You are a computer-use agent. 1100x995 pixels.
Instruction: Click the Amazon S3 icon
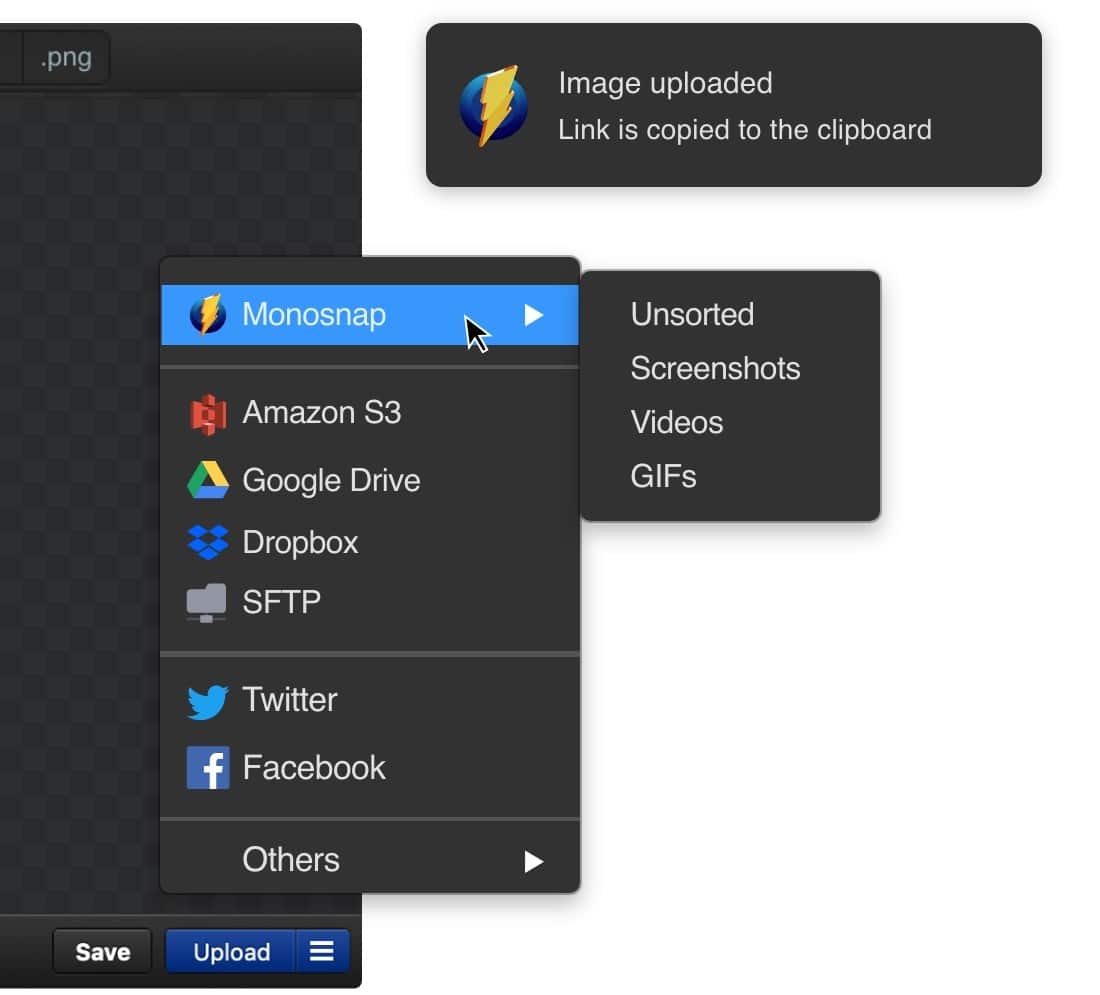pos(208,414)
